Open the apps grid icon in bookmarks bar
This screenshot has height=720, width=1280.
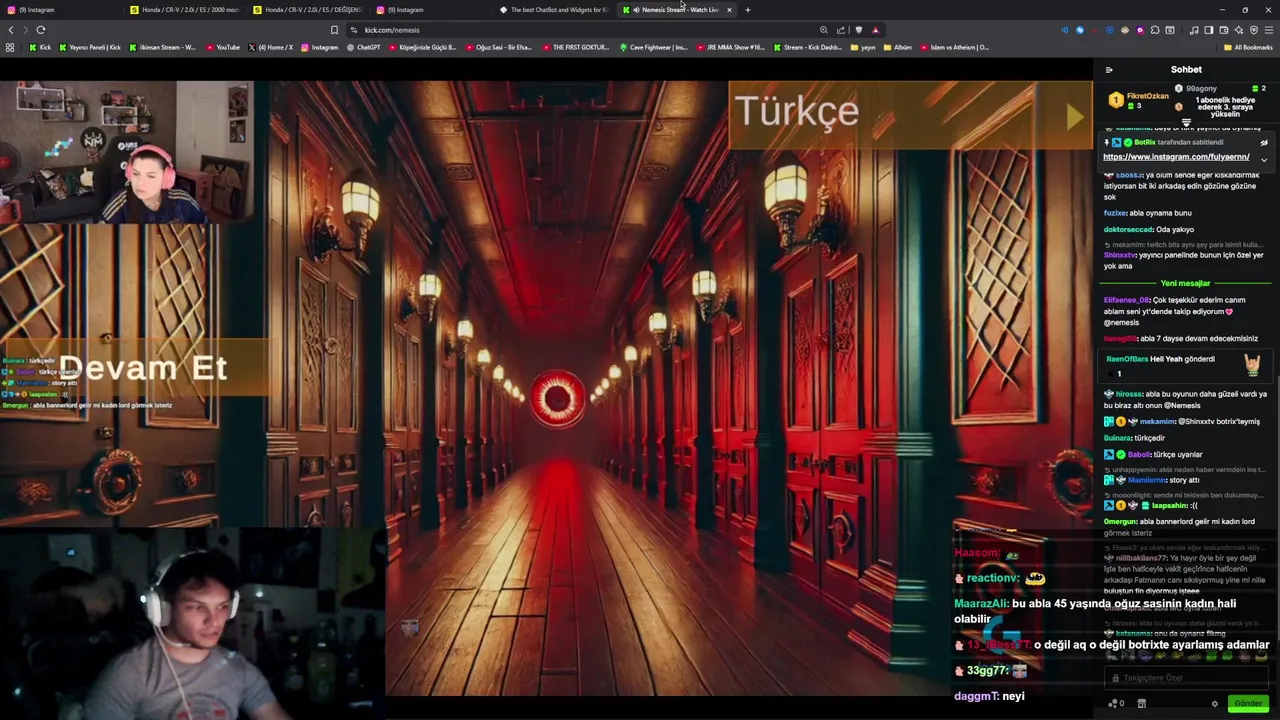tap(10, 47)
